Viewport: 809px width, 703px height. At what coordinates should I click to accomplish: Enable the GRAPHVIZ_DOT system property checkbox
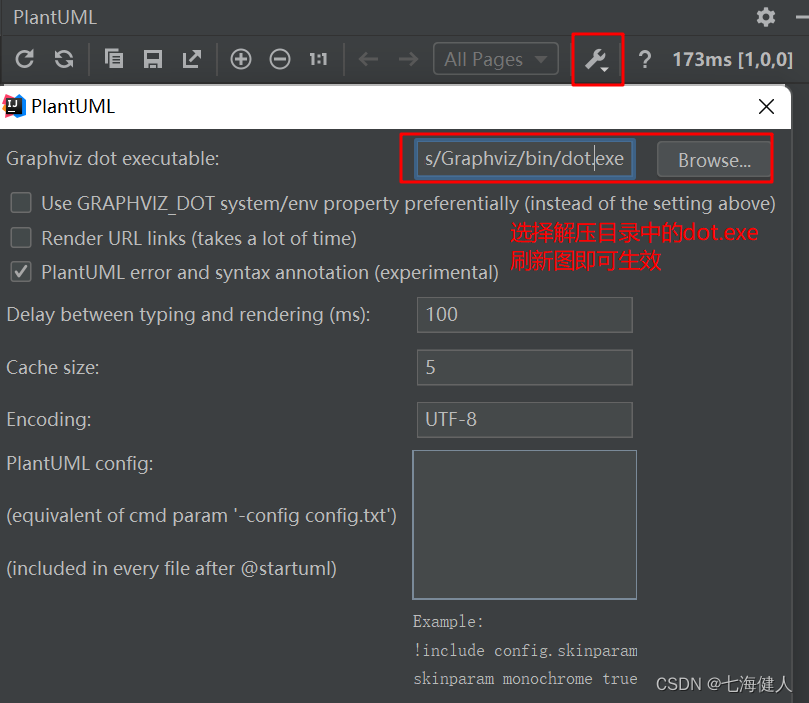click(20, 203)
